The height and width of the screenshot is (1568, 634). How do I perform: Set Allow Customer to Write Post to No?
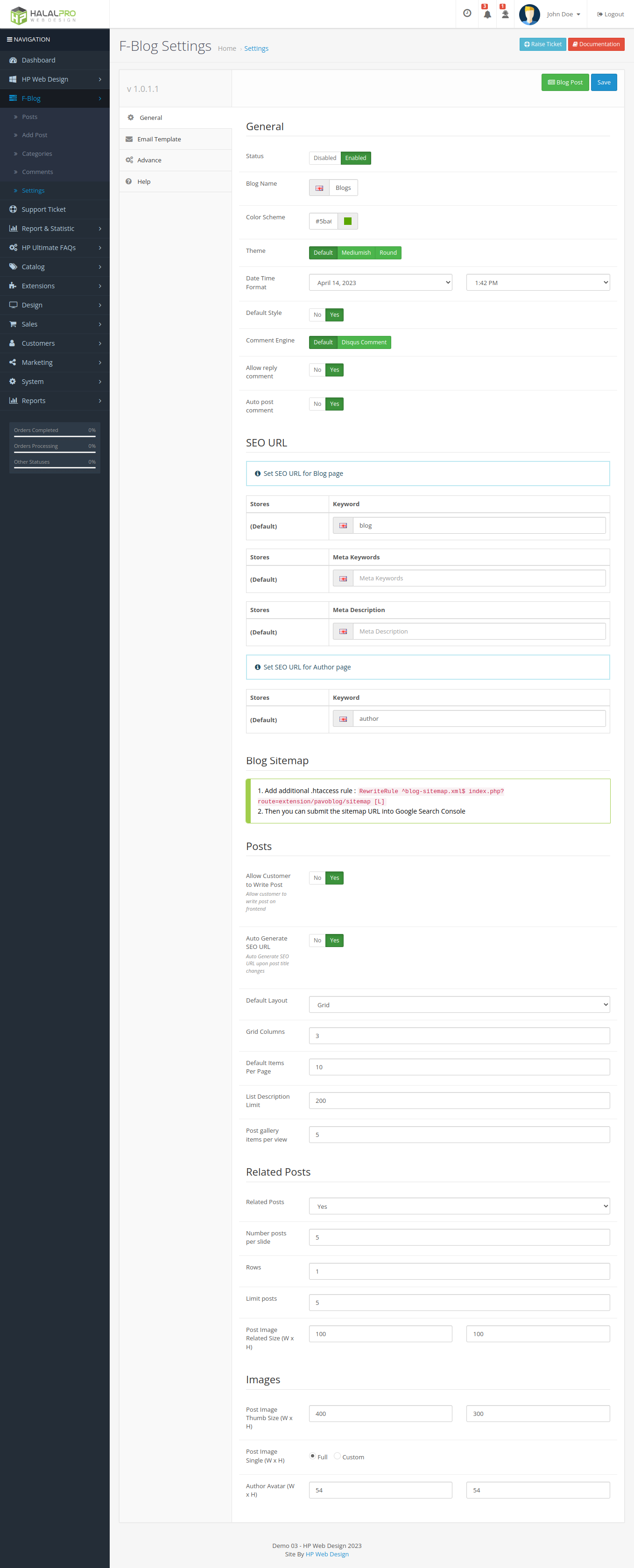pos(317,878)
